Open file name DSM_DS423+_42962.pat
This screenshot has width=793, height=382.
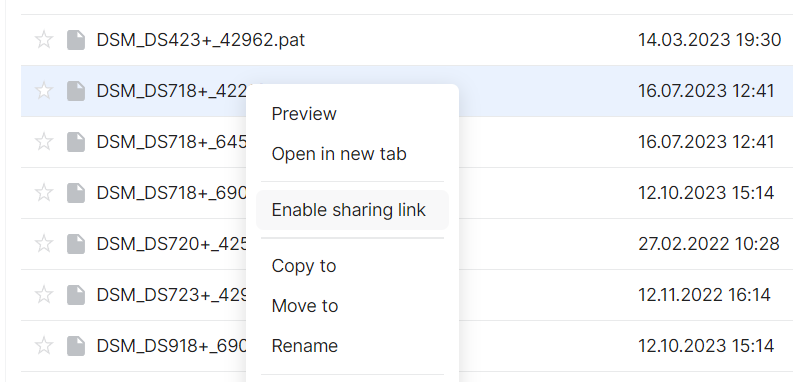pyautogui.click(x=201, y=40)
